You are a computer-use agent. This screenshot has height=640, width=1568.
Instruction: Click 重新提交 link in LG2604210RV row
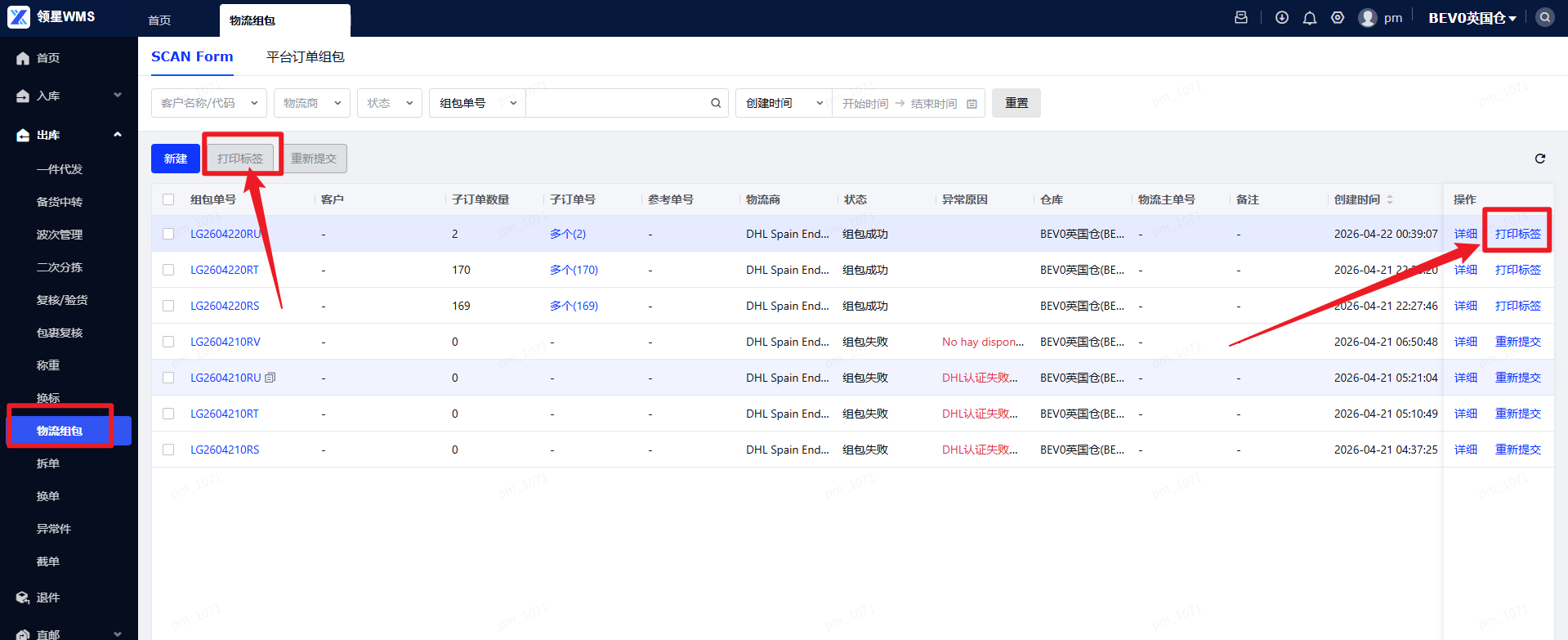[1518, 342]
